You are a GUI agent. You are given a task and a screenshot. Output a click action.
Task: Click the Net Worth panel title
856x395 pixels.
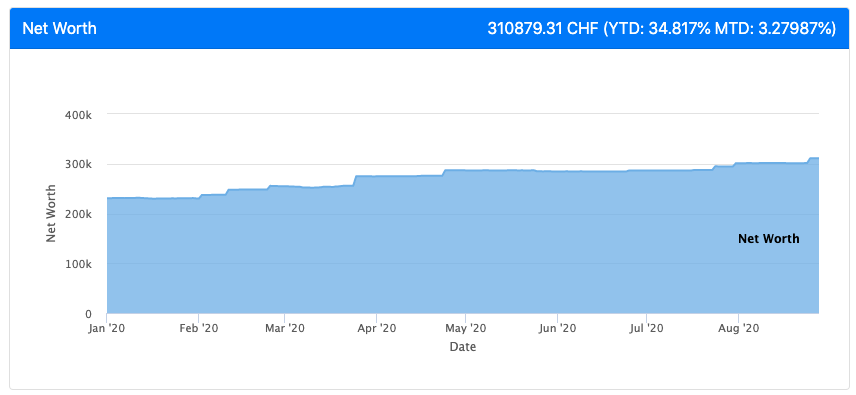tap(59, 28)
